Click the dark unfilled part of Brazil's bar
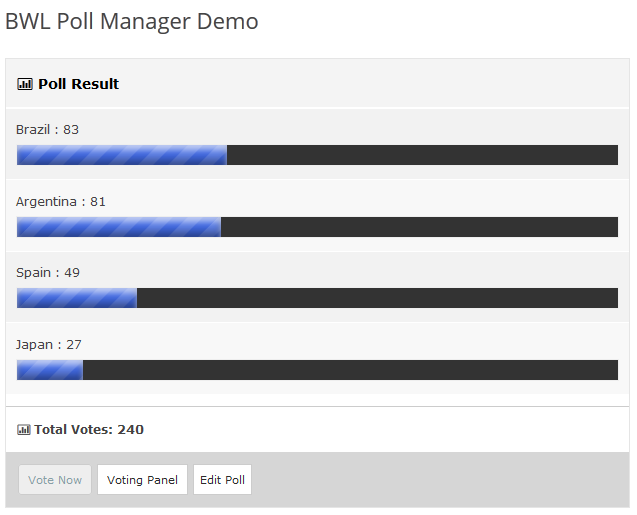Viewport: 637px width, 515px height. [422, 155]
